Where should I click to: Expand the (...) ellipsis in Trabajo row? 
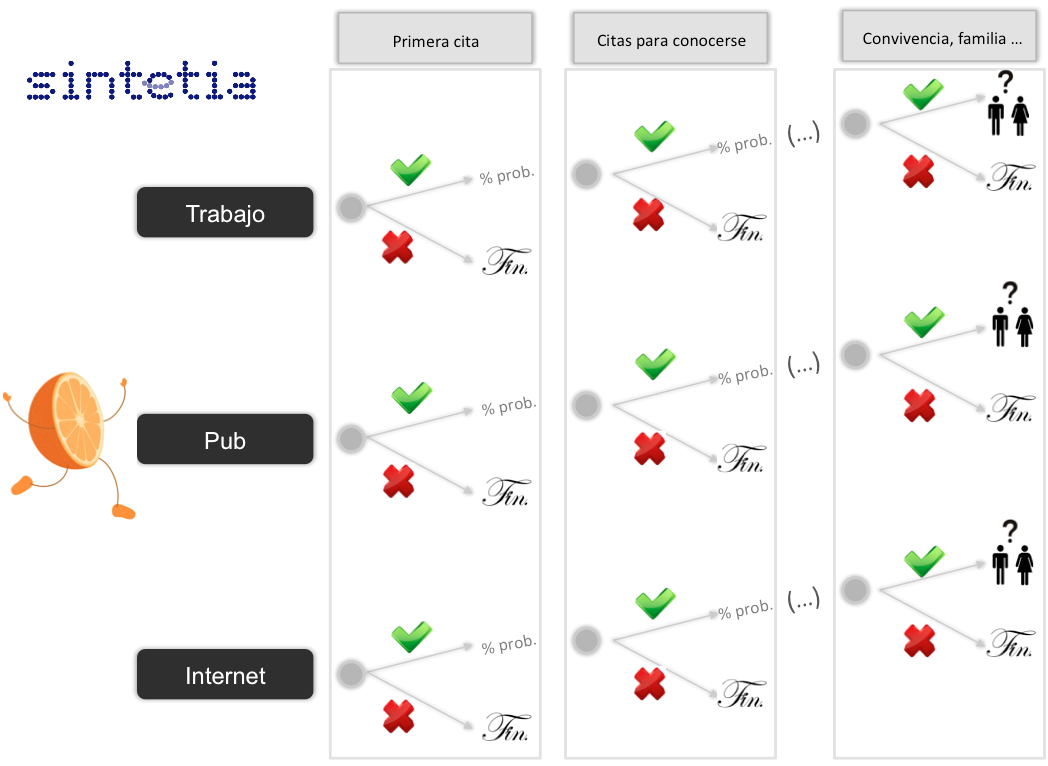pyautogui.click(x=803, y=134)
